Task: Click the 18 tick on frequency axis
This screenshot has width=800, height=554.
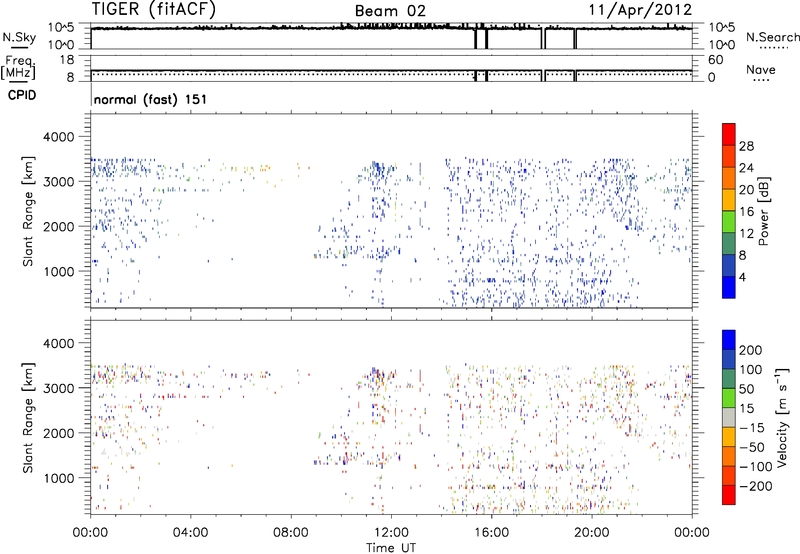Action: 67,60
